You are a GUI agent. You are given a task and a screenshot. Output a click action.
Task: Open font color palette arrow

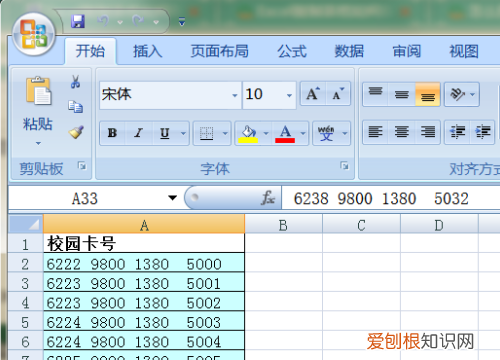click(x=303, y=133)
